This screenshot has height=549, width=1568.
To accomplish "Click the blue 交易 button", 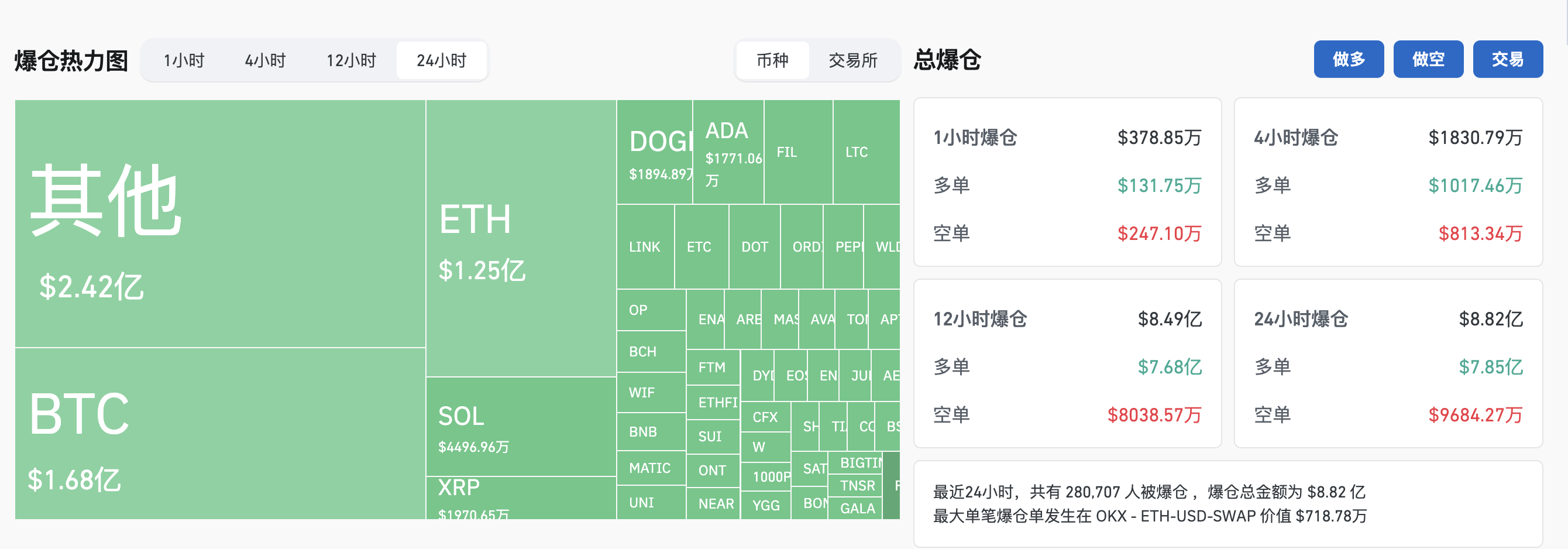I will pos(1507,59).
